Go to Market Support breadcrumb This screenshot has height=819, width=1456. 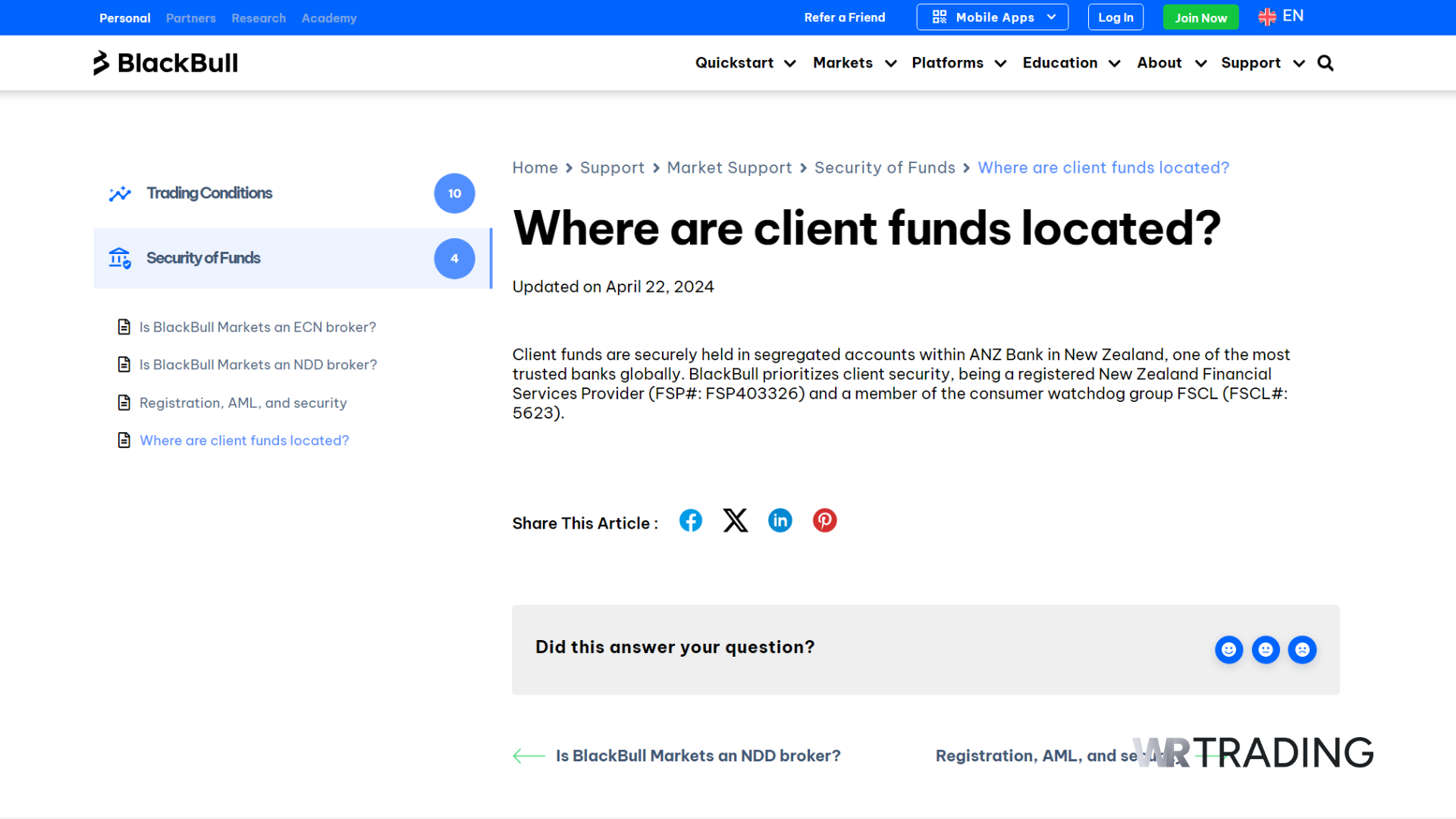click(729, 168)
